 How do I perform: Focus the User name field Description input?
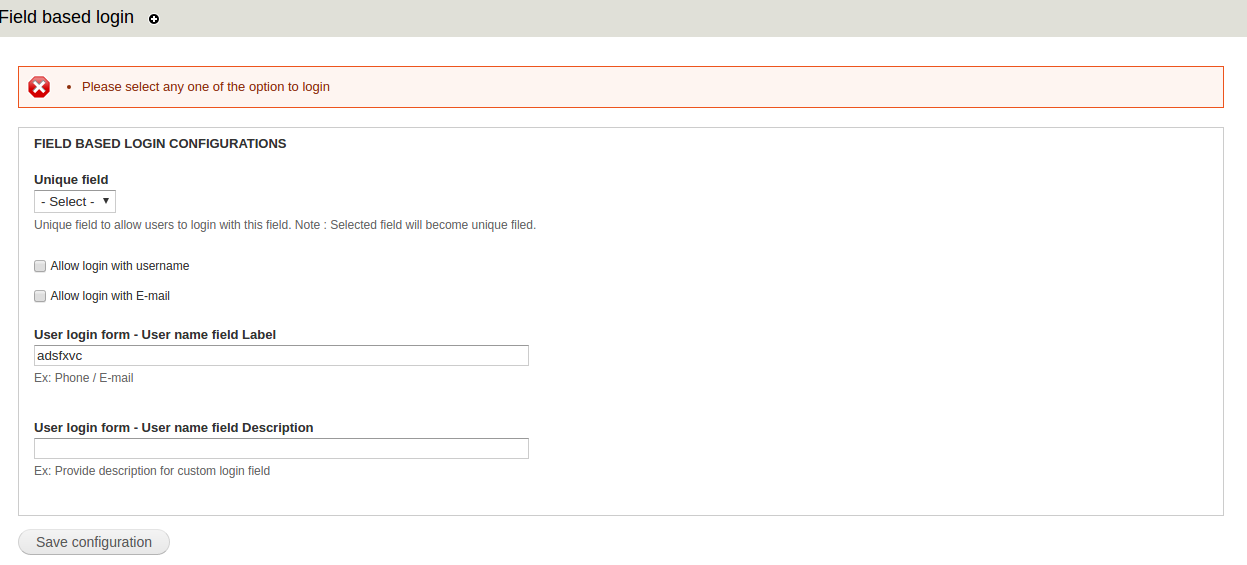coord(281,448)
